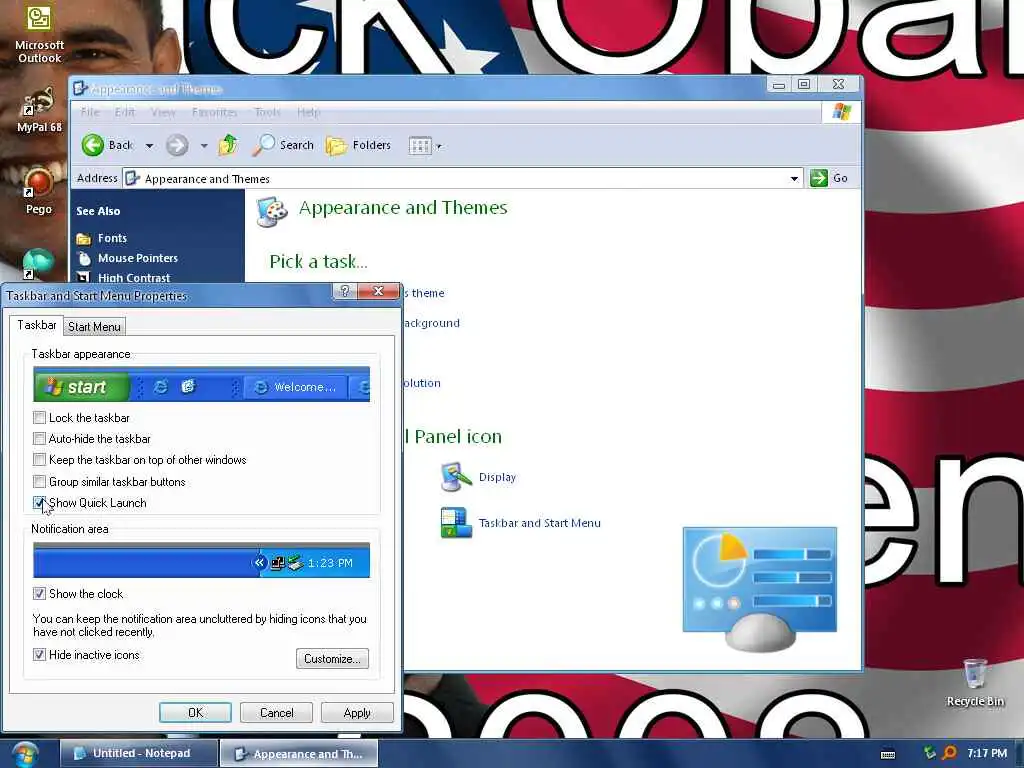Click the Start orb button
Image resolution: width=1024 pixels, height=768 pixels.
(x=25, y=754)
